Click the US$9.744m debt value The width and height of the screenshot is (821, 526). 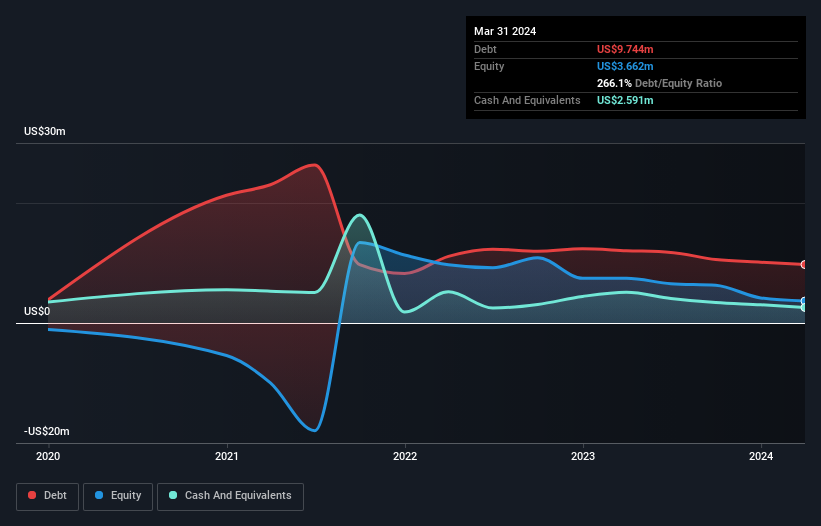(x=625, y=49)
